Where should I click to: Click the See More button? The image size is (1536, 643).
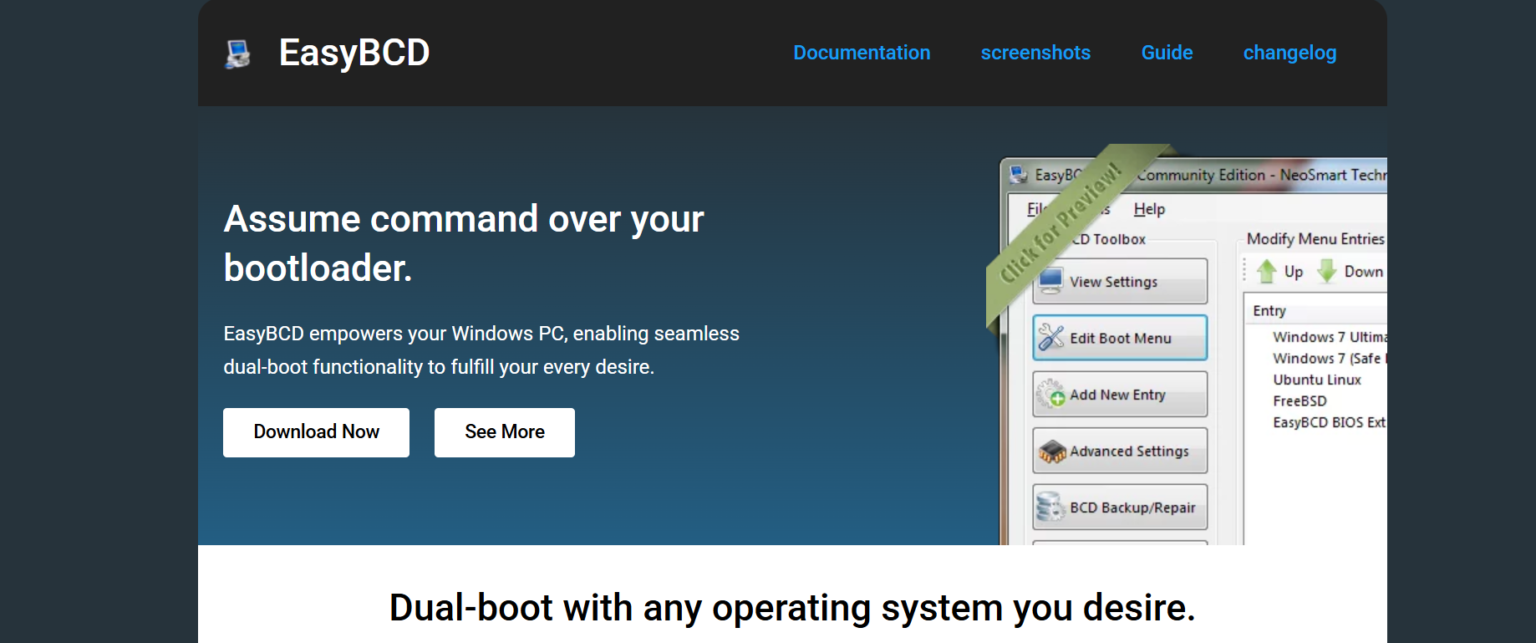click(505, 432)
